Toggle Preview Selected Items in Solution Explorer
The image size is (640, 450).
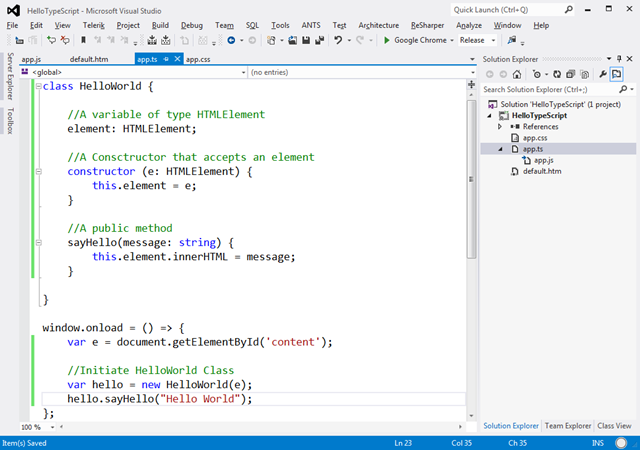click(616, 74)
